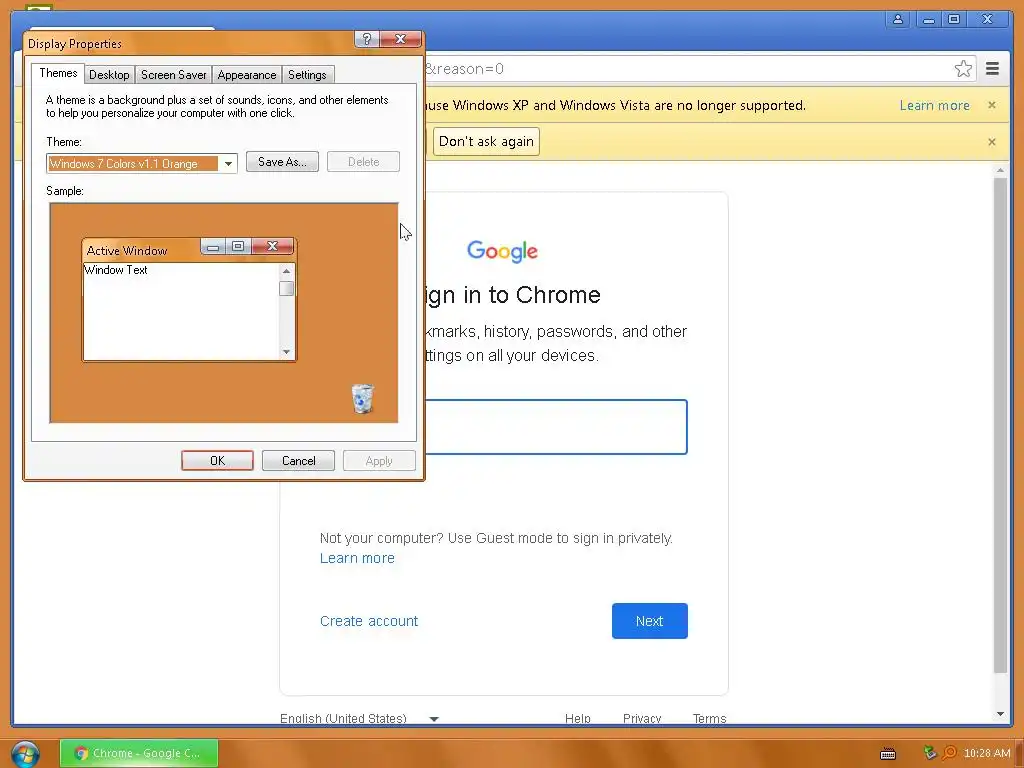Open the Terms footer link
The height and width of the screenshot is (768, 1024).
click(709, 718)
